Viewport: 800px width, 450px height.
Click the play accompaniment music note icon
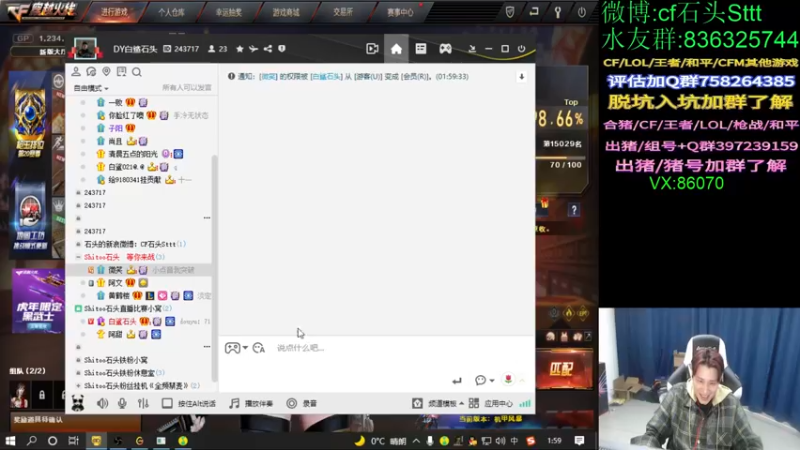click(x=234, y=403)
